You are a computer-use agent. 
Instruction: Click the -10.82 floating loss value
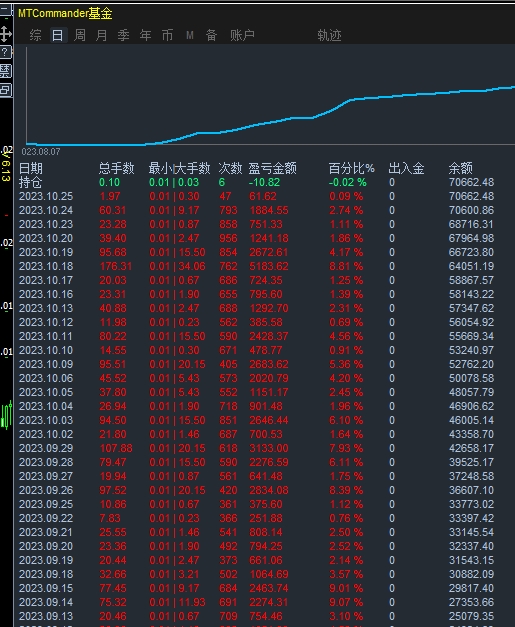pyautogui.click(x=264, y=182)
